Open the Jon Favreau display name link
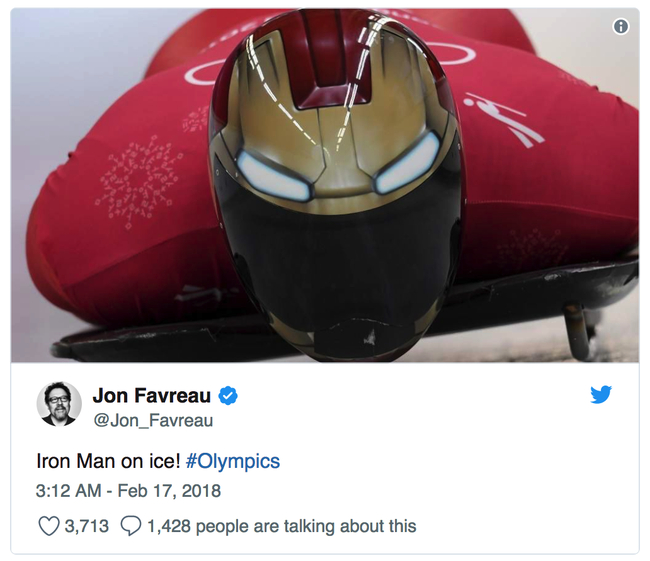The image size is (650, 561). (x=151, y=397)
